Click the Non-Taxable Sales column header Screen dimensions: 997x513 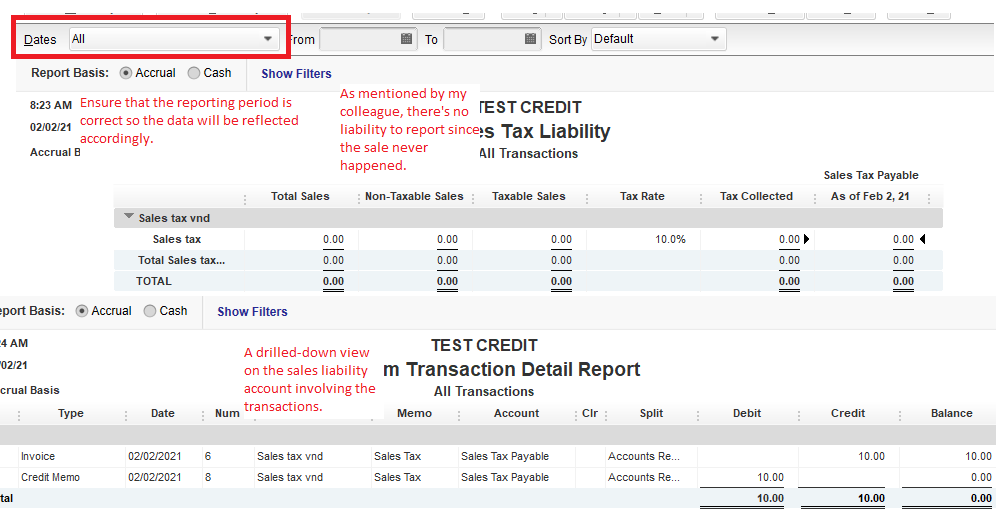[x=414, y=196]
